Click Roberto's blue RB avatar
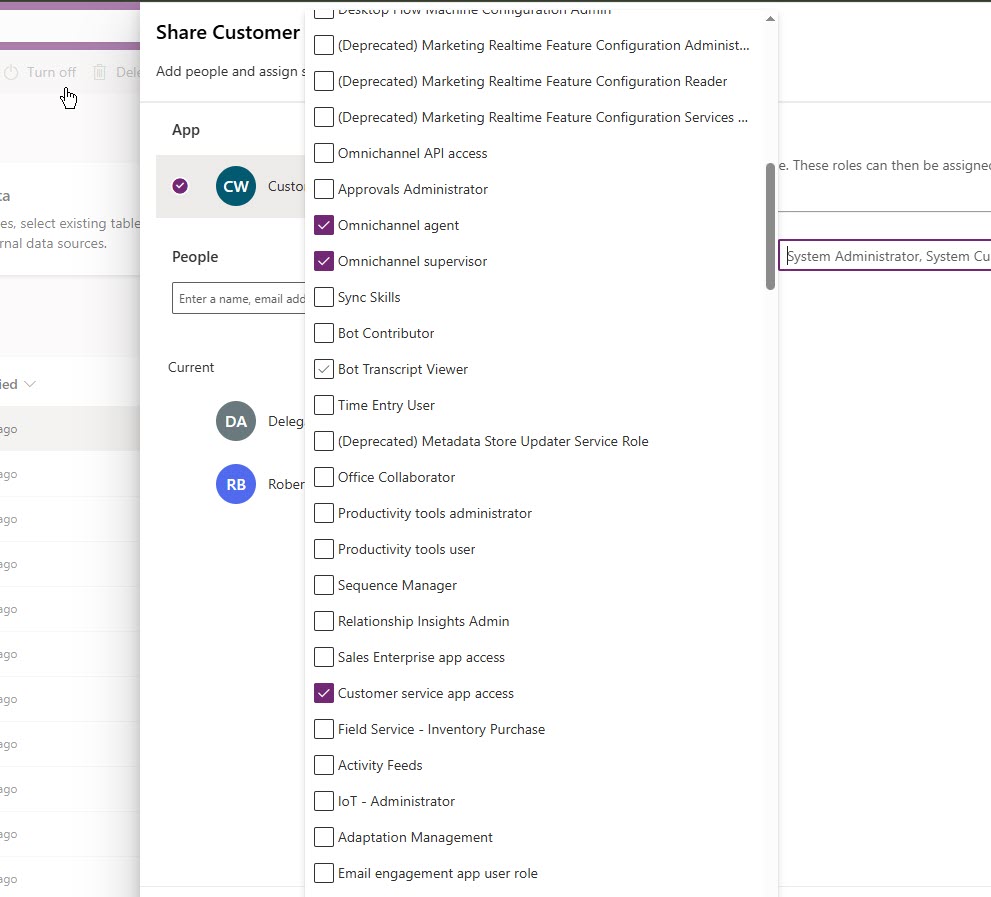 235,484
